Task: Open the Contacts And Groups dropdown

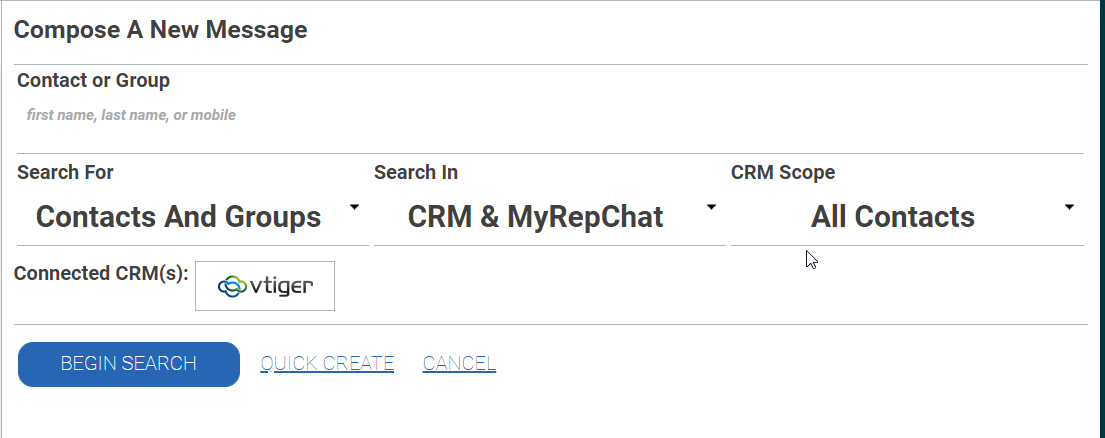Action: click(178, 217)
